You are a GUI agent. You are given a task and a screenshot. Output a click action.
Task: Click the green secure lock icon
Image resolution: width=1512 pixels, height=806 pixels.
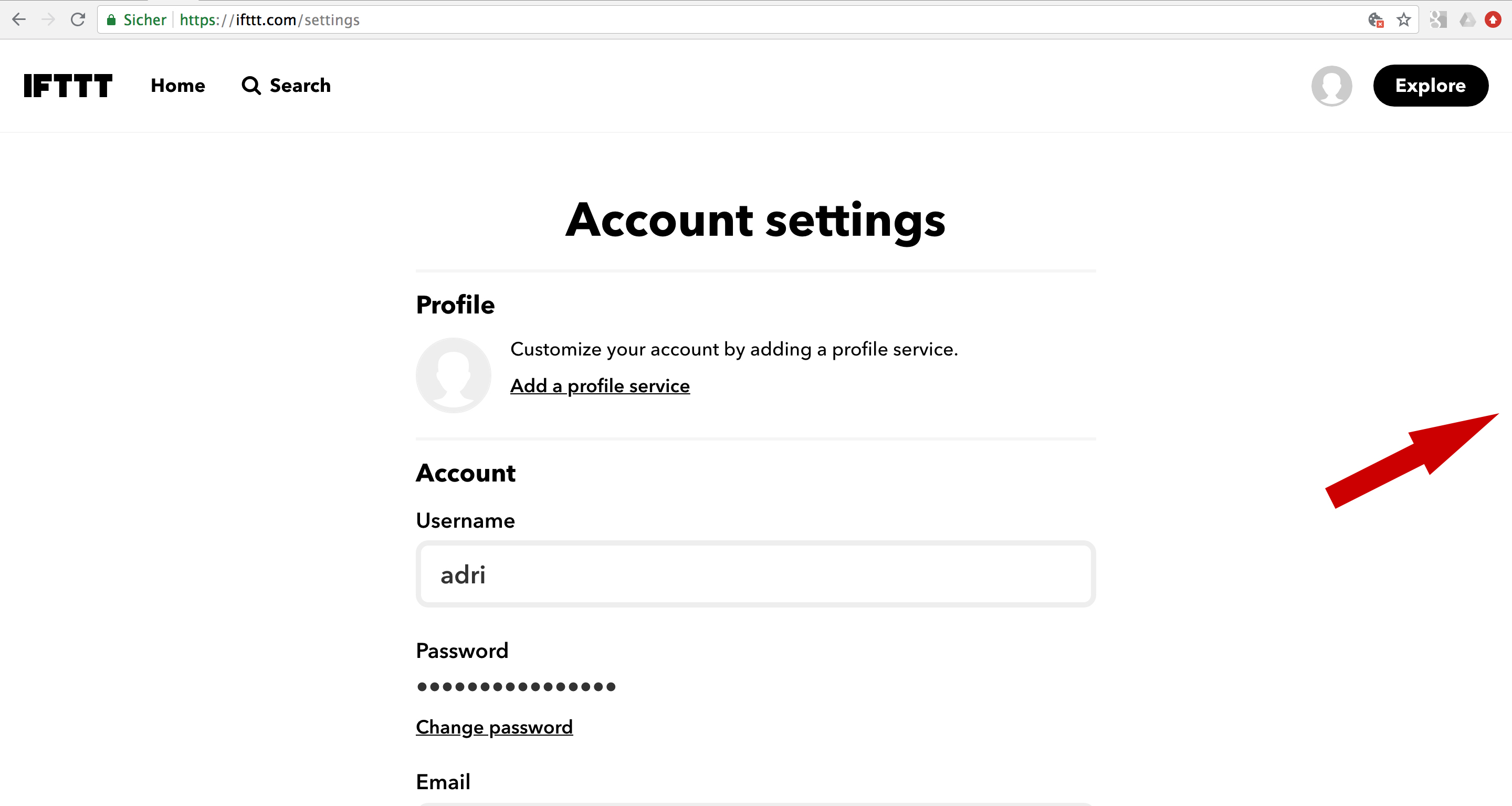coord(111,20)
